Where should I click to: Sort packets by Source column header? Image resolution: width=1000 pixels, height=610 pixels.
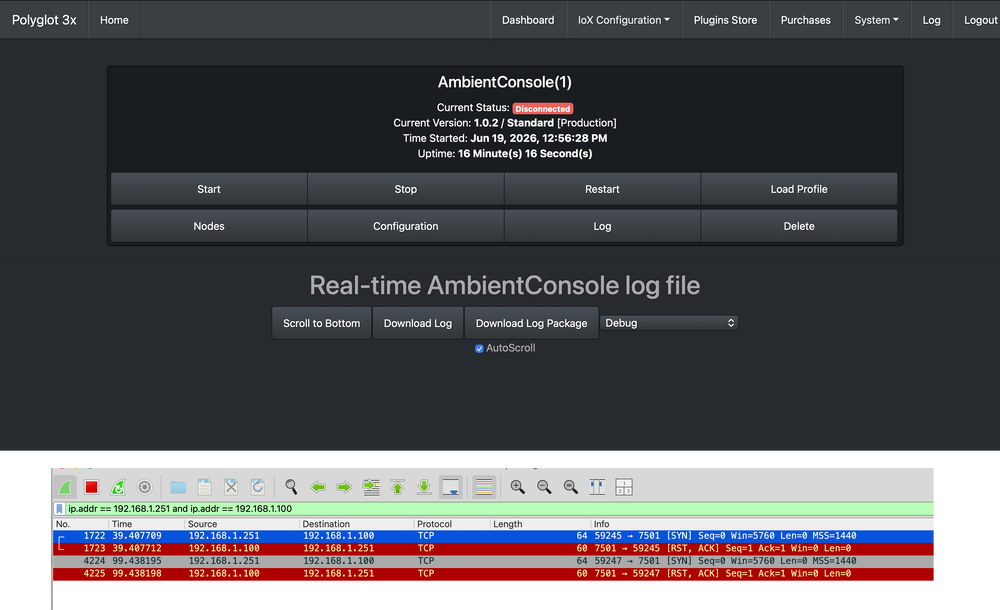click(242, 524)
